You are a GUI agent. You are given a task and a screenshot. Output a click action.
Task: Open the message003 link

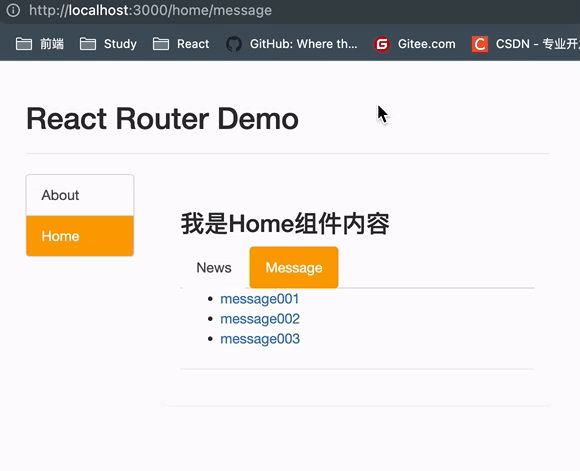260,339
